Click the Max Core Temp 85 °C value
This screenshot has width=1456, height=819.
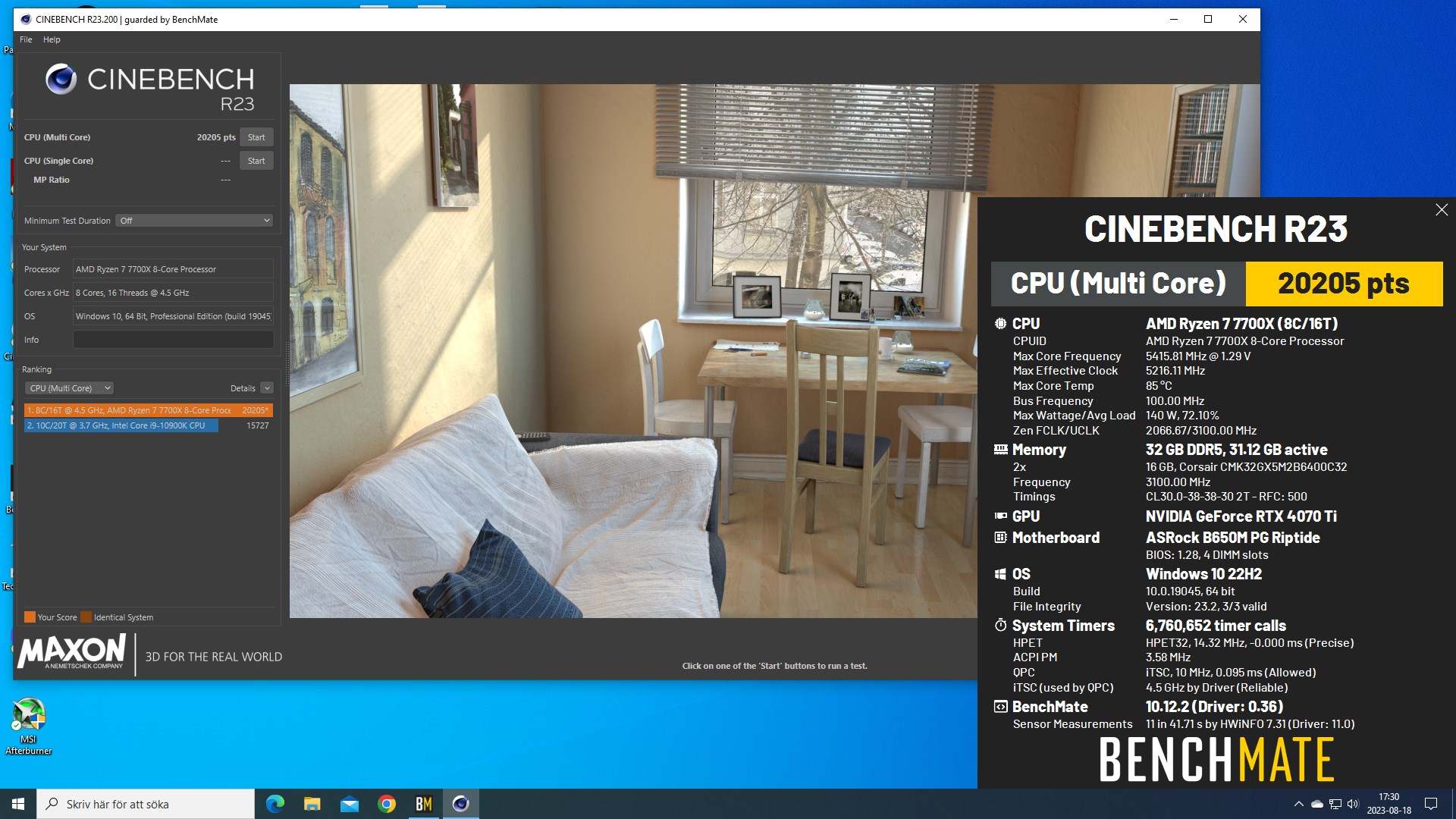(x=1159, y=386)
